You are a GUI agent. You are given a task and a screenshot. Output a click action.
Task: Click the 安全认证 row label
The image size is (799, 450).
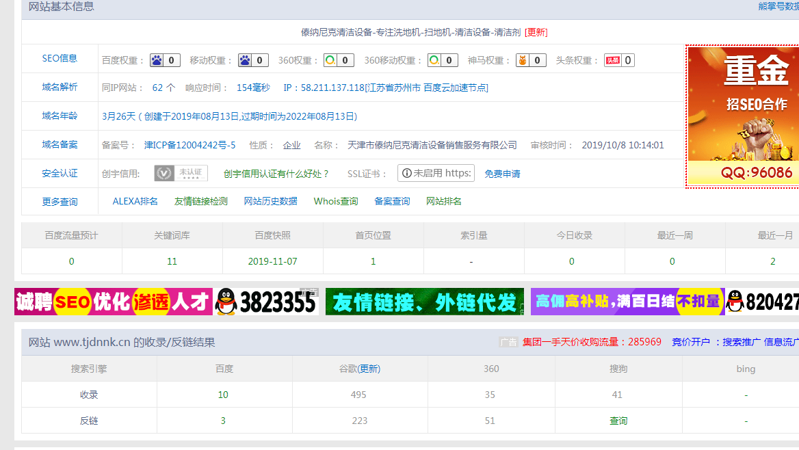[60, 173]
